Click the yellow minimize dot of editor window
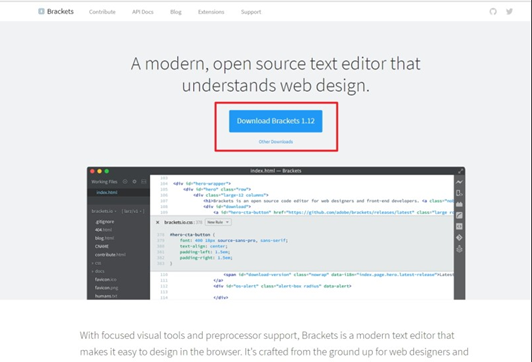The image size is (532, 362). tap(99, 171)
